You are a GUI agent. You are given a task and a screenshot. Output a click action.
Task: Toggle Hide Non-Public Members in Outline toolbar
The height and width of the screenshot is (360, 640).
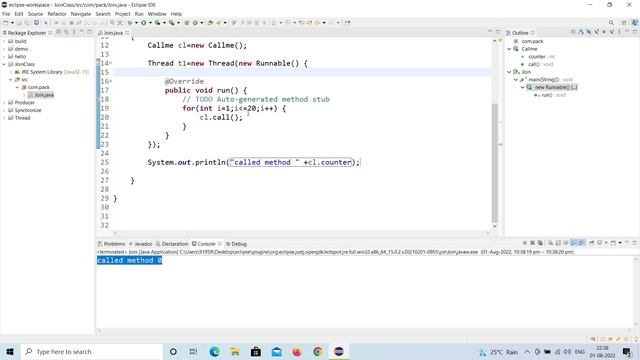pyautogui.click(x=604, y=32)
